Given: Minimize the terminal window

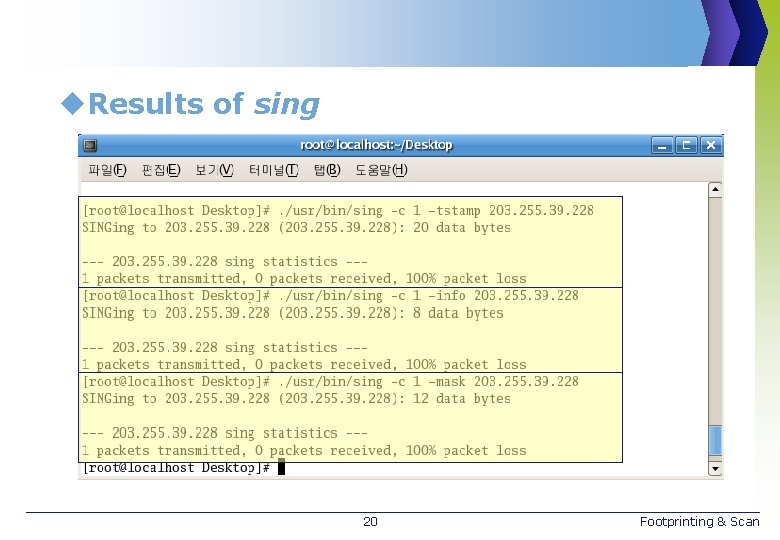Looking at the screenshot, I should 662,146.
